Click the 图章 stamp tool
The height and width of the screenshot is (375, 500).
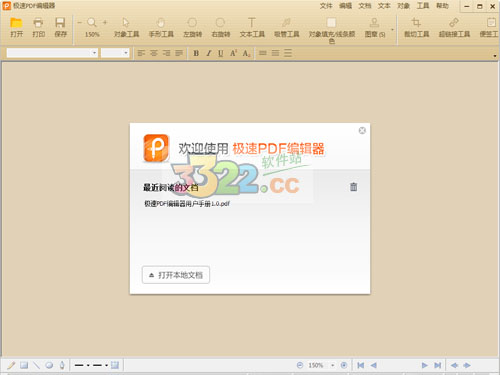pyautogui.click(x=375, y=27)
